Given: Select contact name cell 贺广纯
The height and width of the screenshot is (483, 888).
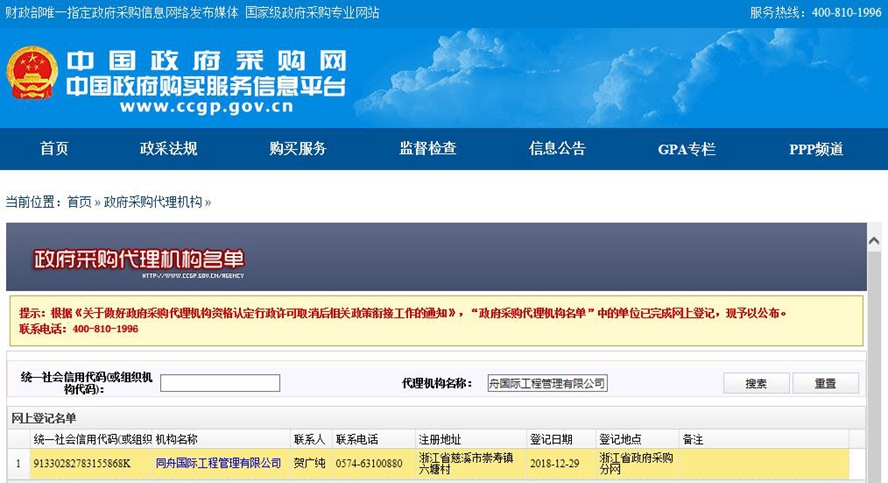Looking at the screenshot, I should (x=309, y=463).
